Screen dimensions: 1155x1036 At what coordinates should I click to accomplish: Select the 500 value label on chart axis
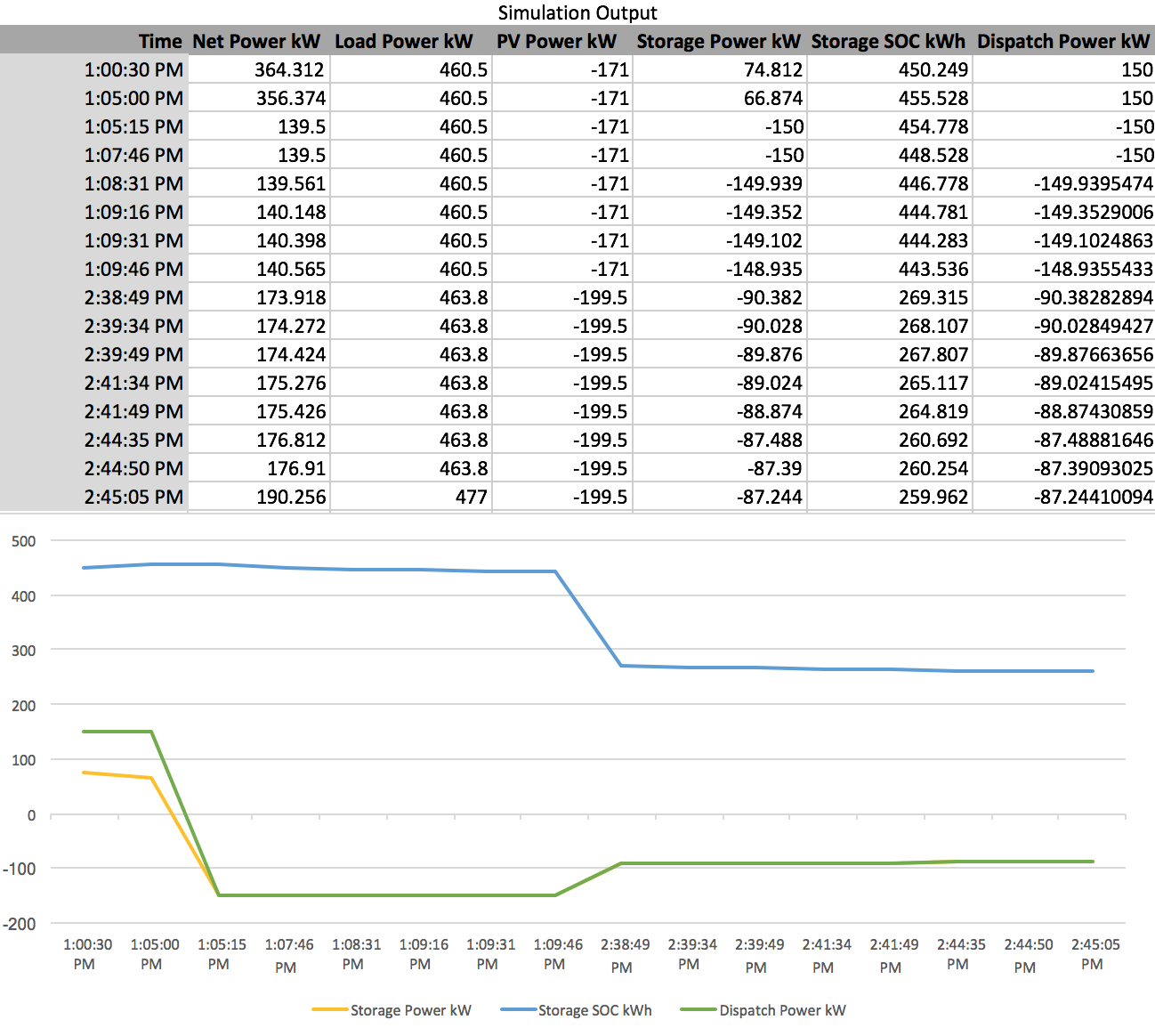pyautogui.click(x=24, y=541)
